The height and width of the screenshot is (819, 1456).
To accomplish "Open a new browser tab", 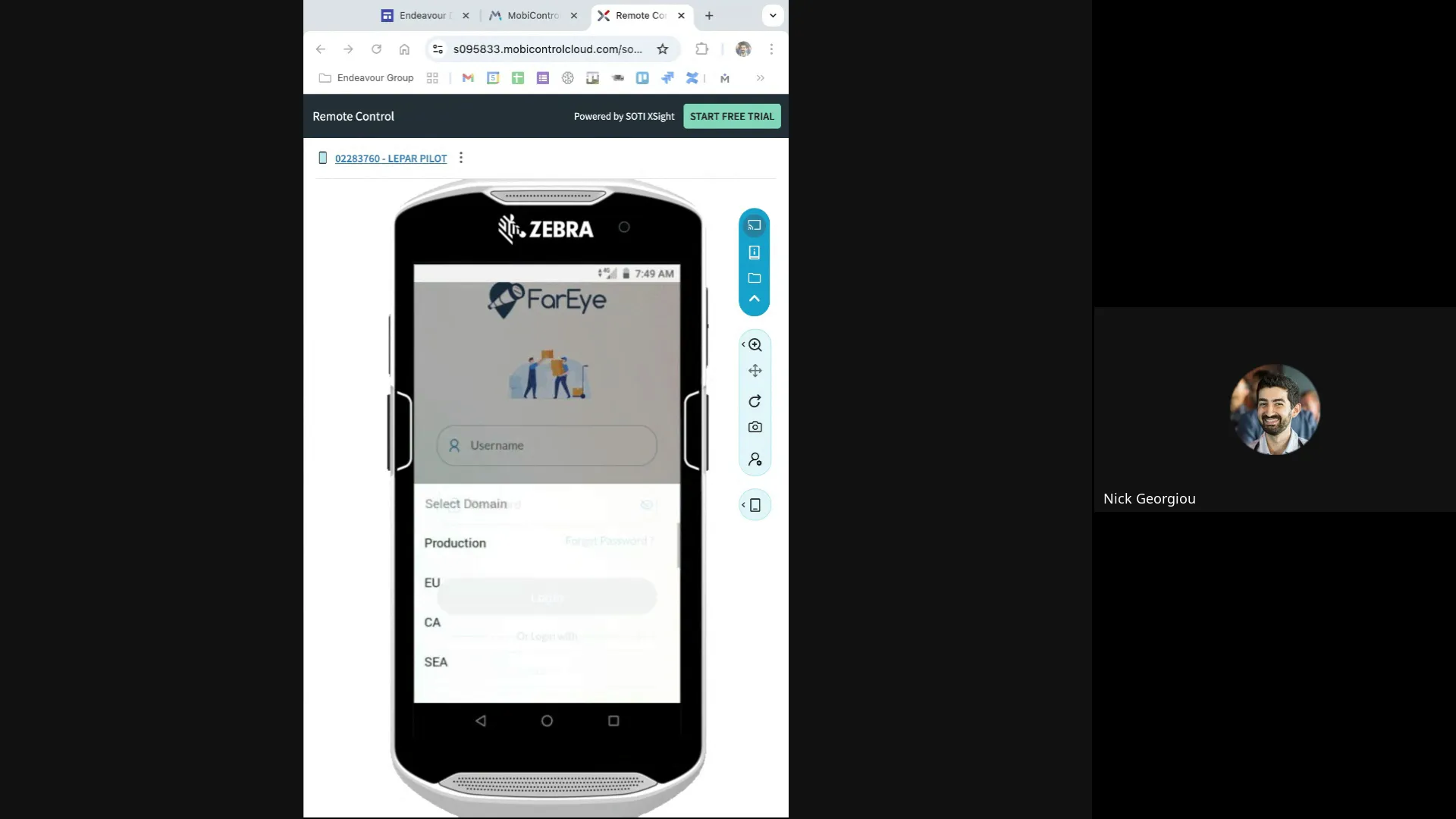I will pyautogui.click(x=709, y=15).
